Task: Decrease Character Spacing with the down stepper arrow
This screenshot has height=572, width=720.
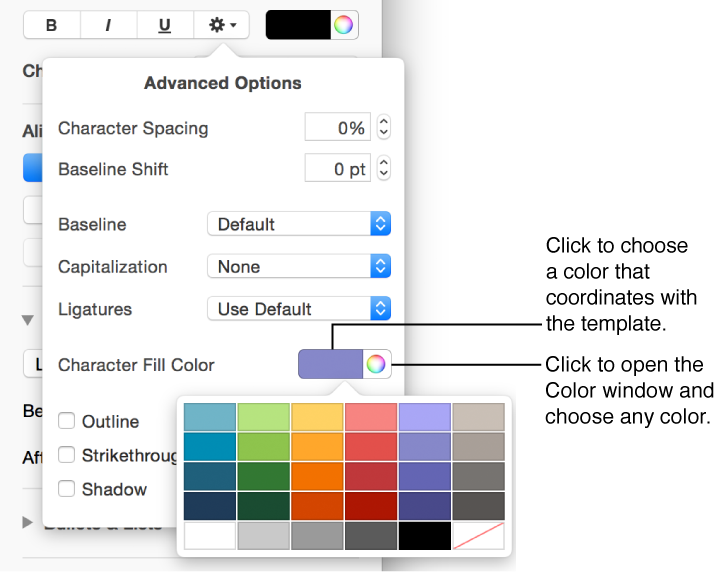Action: click(384, 133)
